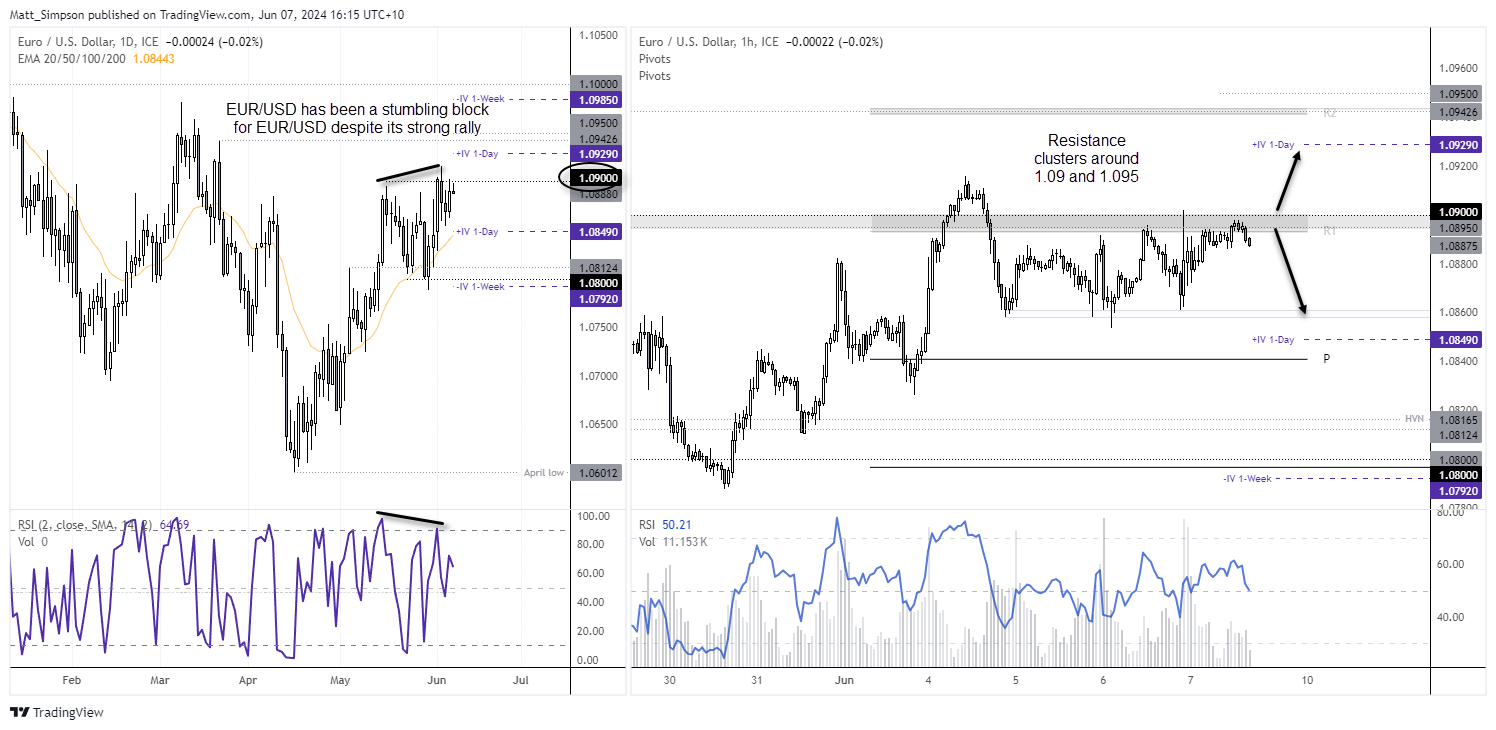The width and height of the screenshot is (1496, 730).
Task: Click the 1.06012 price label
Action: (x=595, y=473)
